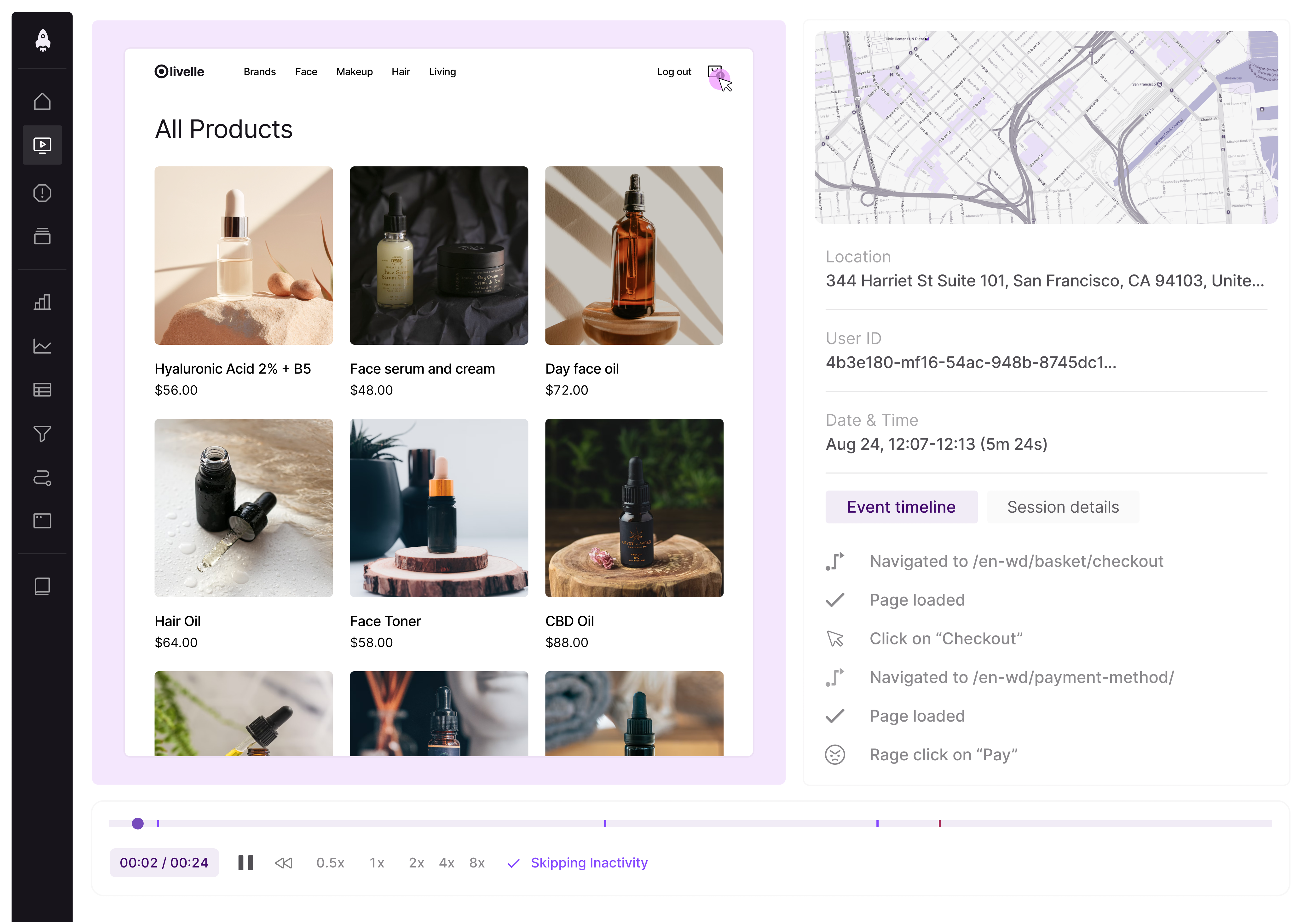Image resolution: width=1316 pixels, height=922 pixels.
Task: Jump to Rage click on "Pay" event
Action: pos(943,755)
